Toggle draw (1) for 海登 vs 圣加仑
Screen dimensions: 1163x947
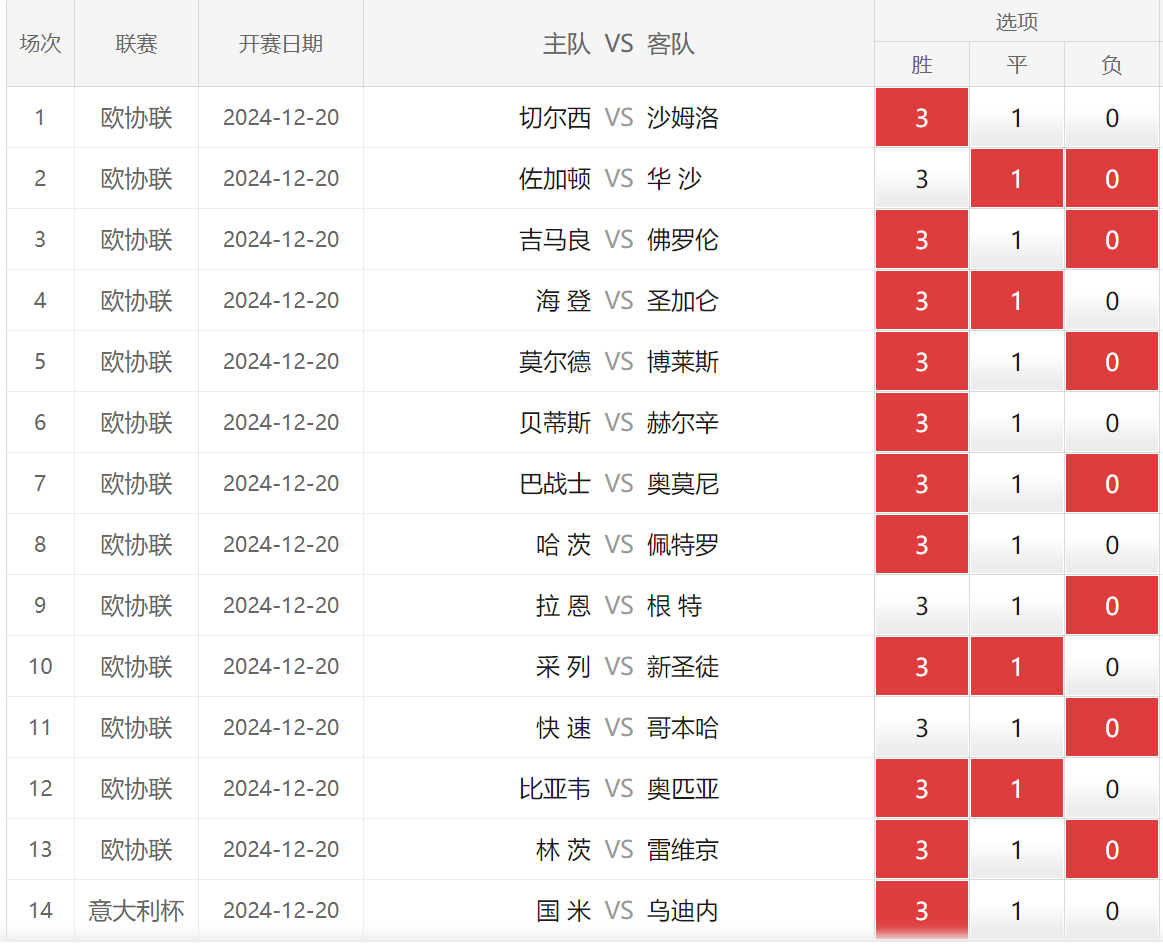(x=1016, y=300)
